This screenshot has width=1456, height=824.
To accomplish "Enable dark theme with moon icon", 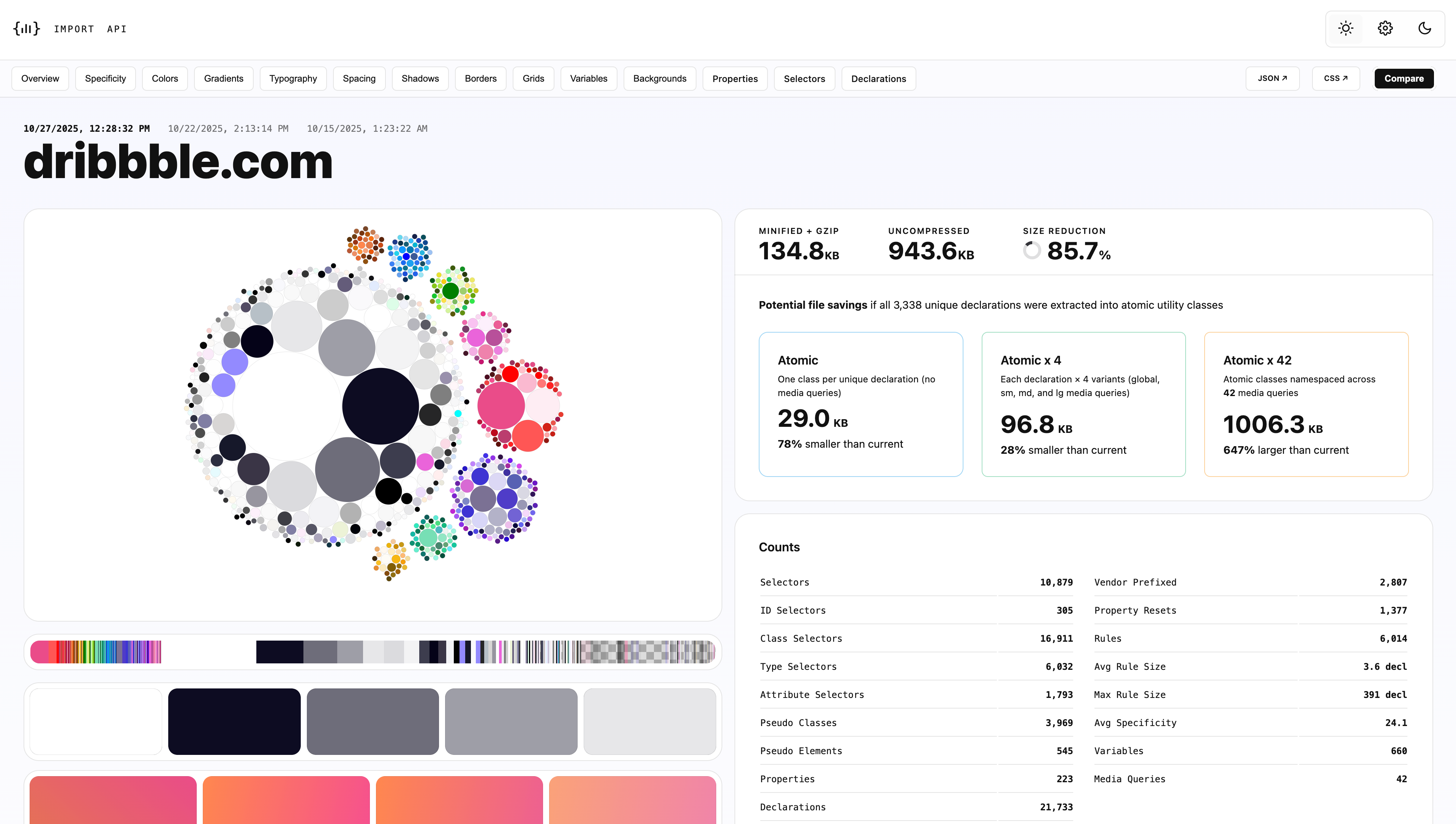I will point(1425,28).
